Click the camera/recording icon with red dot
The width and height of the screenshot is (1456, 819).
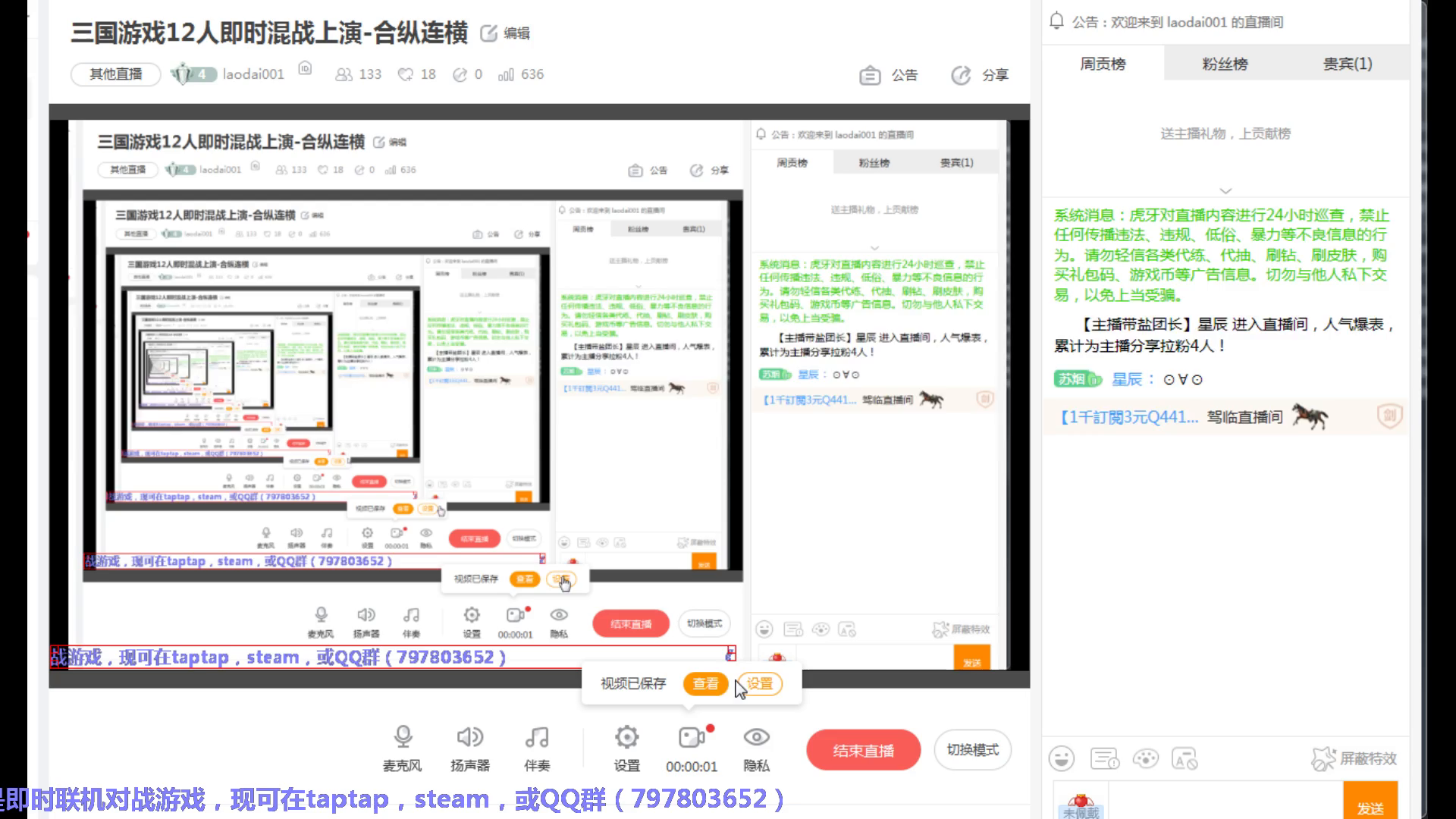pyautogui.click(x=692, y=737)
